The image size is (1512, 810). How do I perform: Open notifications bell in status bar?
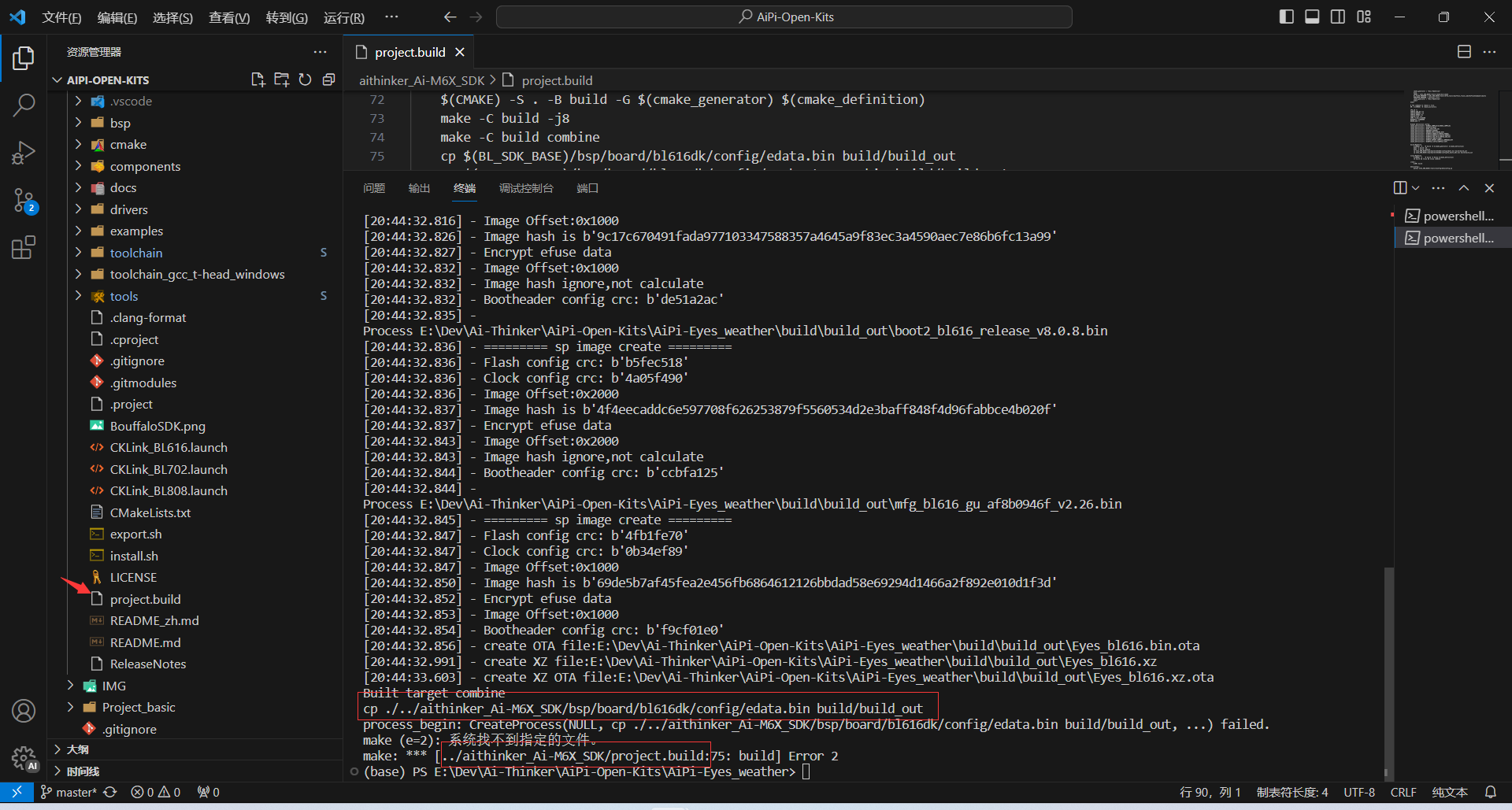[x=1490, y=792]
